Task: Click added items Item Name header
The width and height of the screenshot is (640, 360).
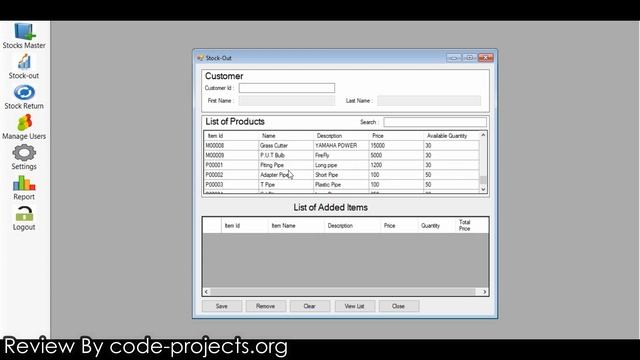Action: click(x=296, y=225)
